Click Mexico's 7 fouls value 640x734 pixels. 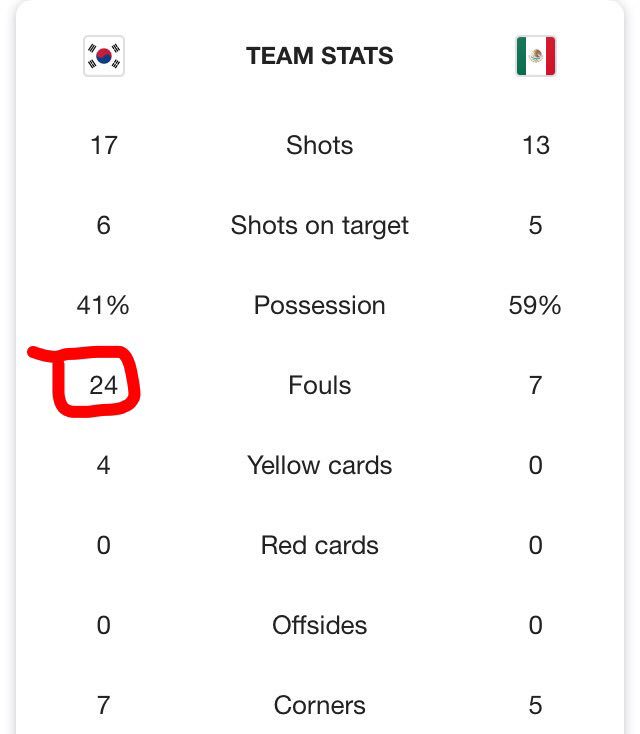536,385
